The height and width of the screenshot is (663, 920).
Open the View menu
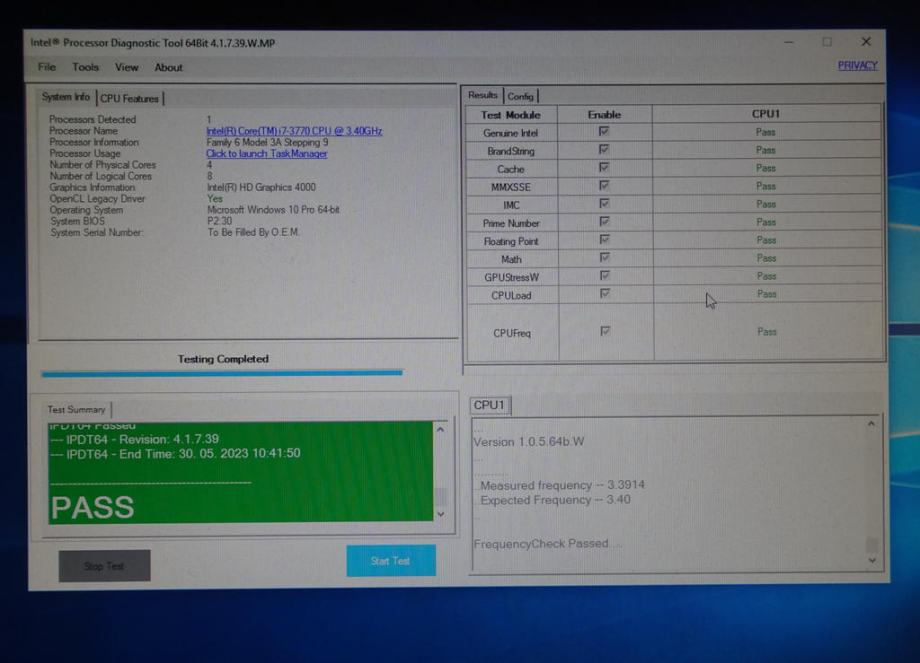point(126,67)
